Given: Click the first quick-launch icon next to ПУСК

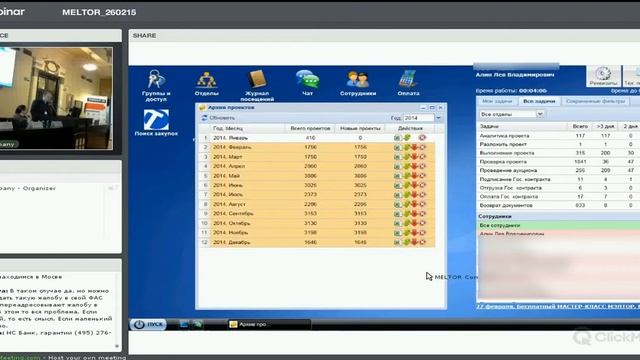Looking at the screenshot, I should pos(184,324).
